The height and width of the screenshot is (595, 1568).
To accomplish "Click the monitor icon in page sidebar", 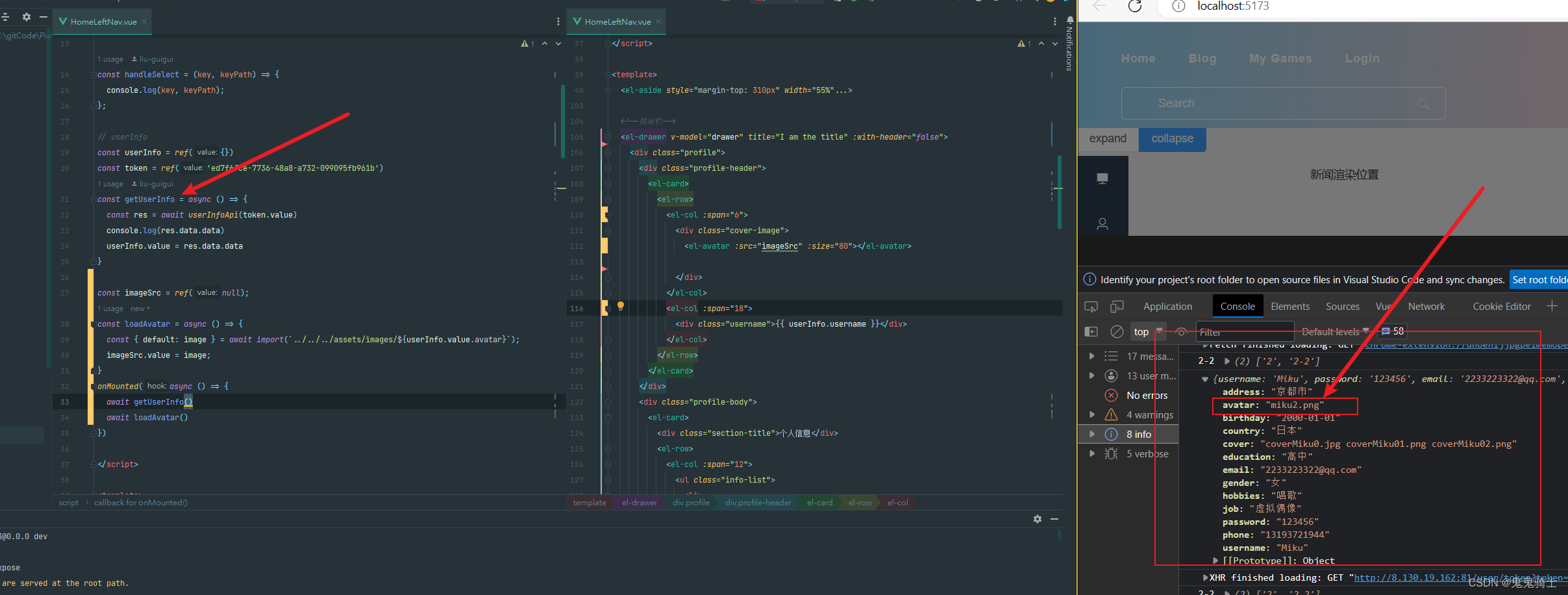I will point(1102,179).
